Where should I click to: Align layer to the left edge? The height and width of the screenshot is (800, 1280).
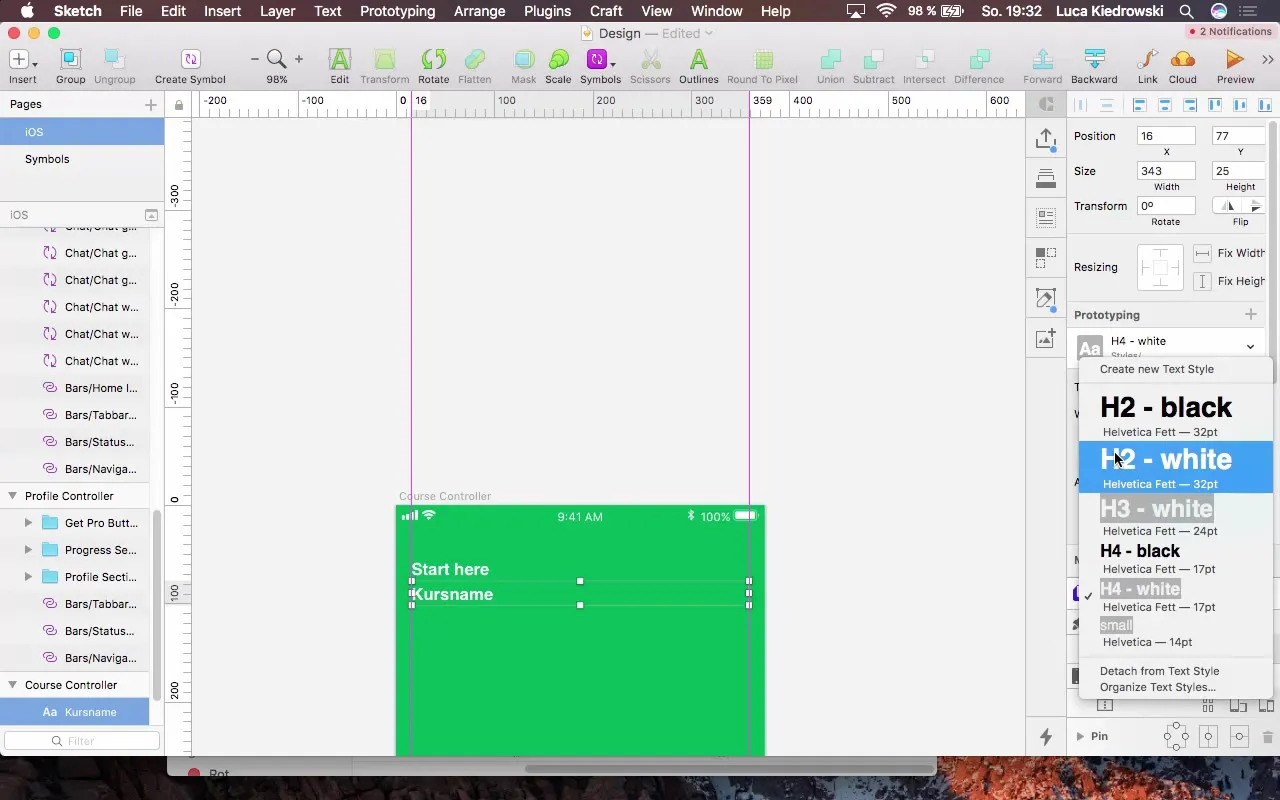coord(1139,105)
